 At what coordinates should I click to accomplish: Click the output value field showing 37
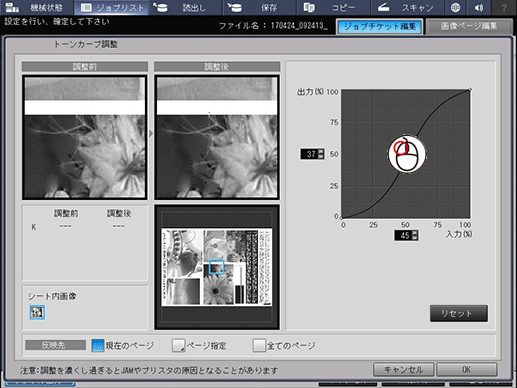click(x=309, y=154)
